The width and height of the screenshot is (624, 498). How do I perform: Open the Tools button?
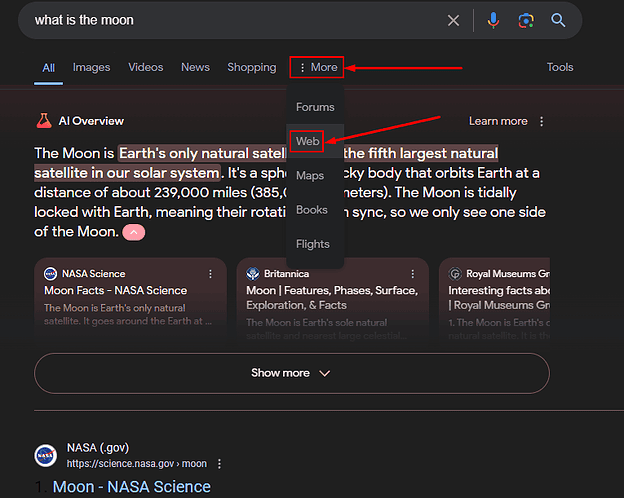560,67
